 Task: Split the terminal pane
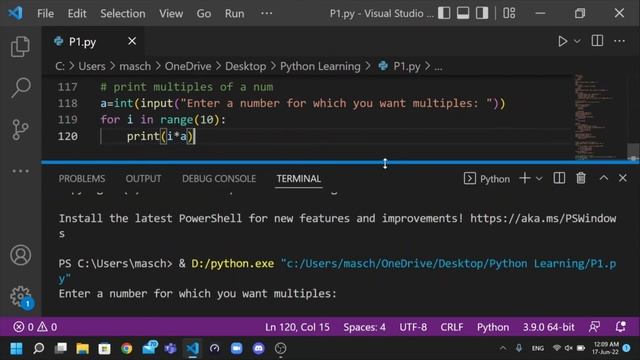(559, 178)
